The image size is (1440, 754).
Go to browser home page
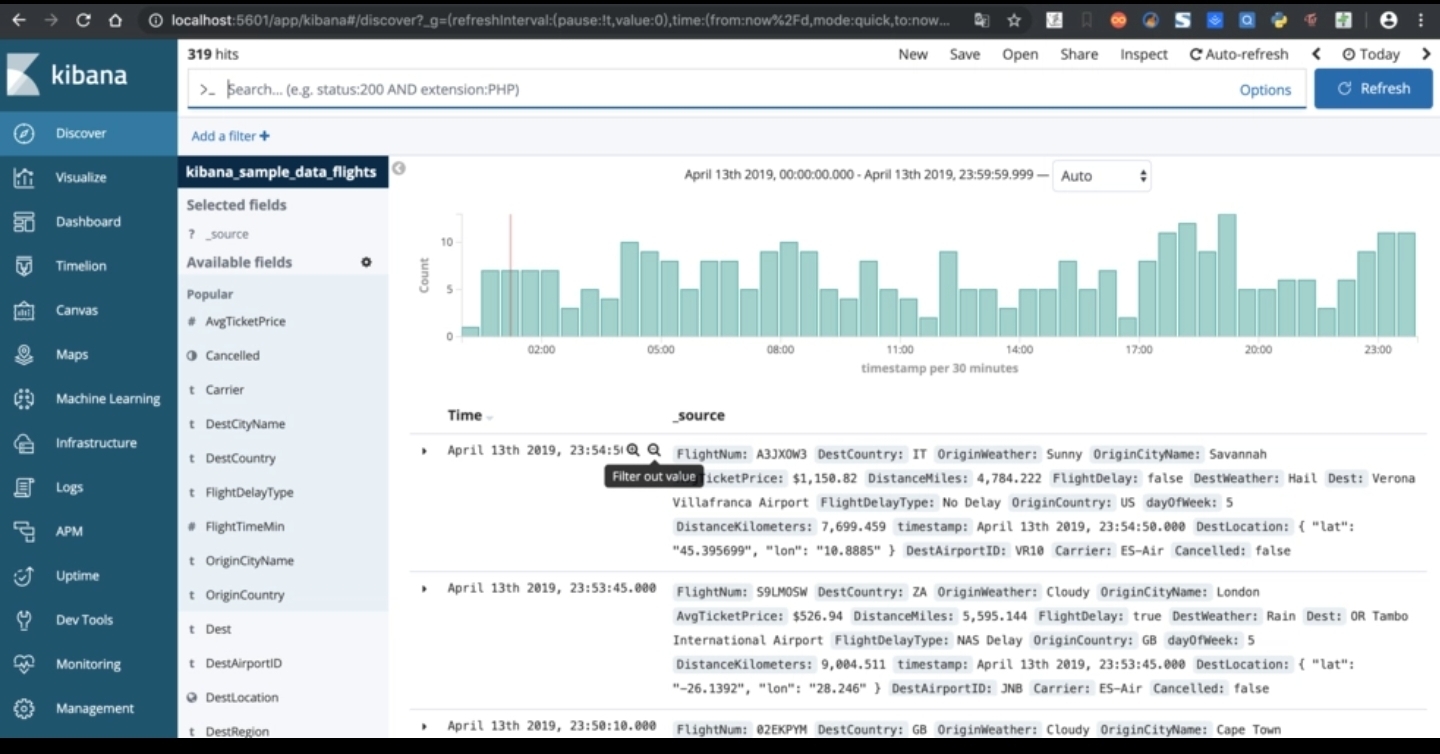[x=115, y=20]
